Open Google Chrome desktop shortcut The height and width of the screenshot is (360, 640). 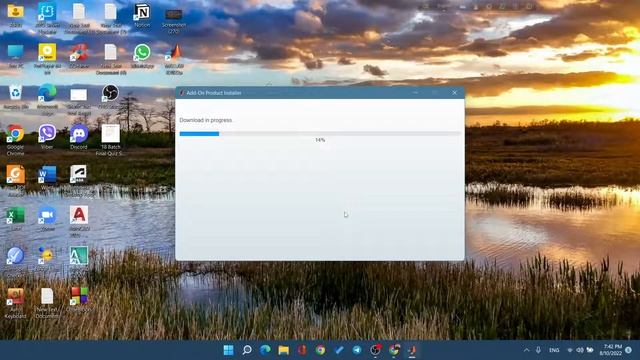pos(16,140)
